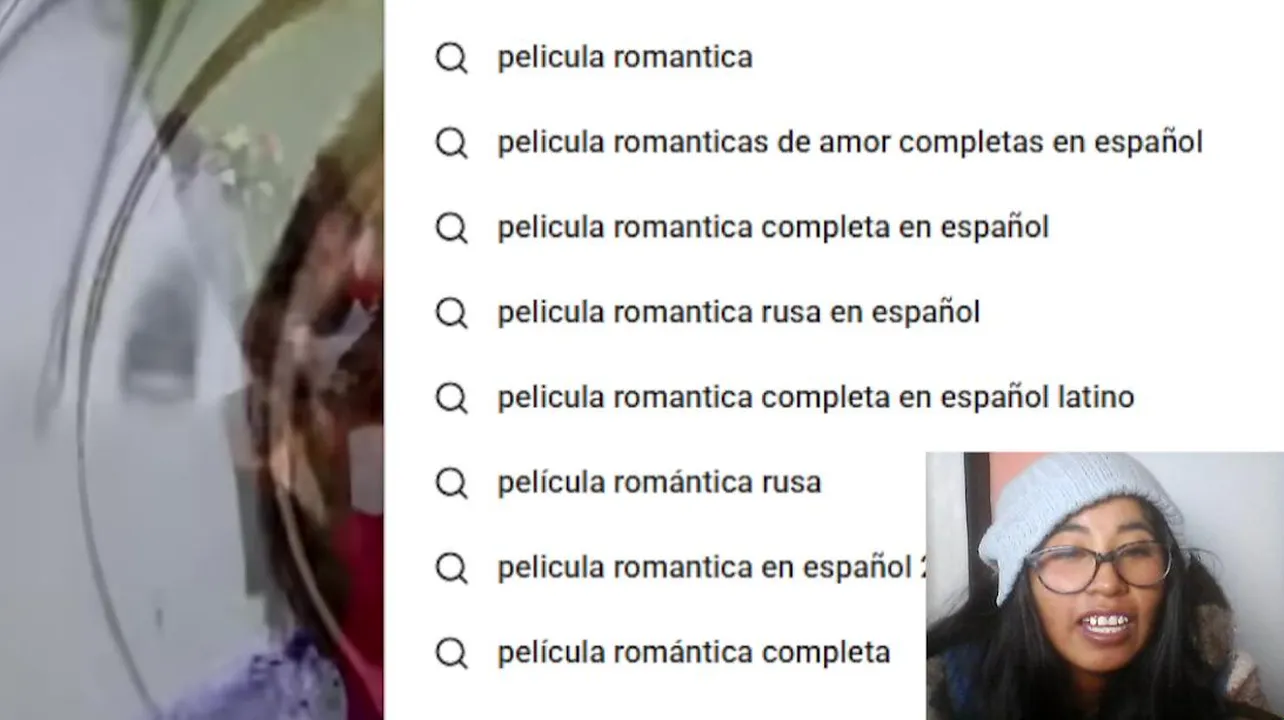Click magnifier next to 'película romántica rusa'
Viewport: 1284px width, 720px height.
pyautogui.click(x=451, y=483)
